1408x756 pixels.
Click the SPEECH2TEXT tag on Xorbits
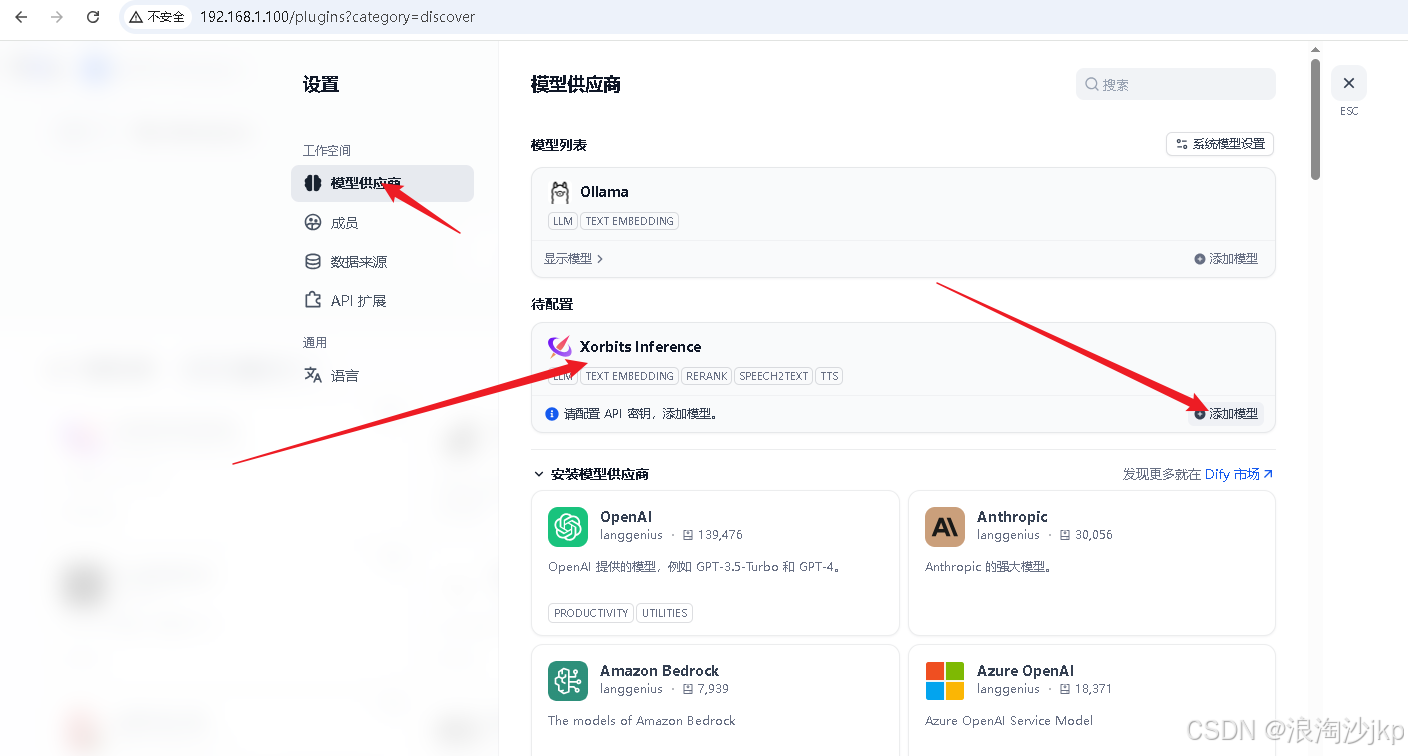click(x=774, y=376)
